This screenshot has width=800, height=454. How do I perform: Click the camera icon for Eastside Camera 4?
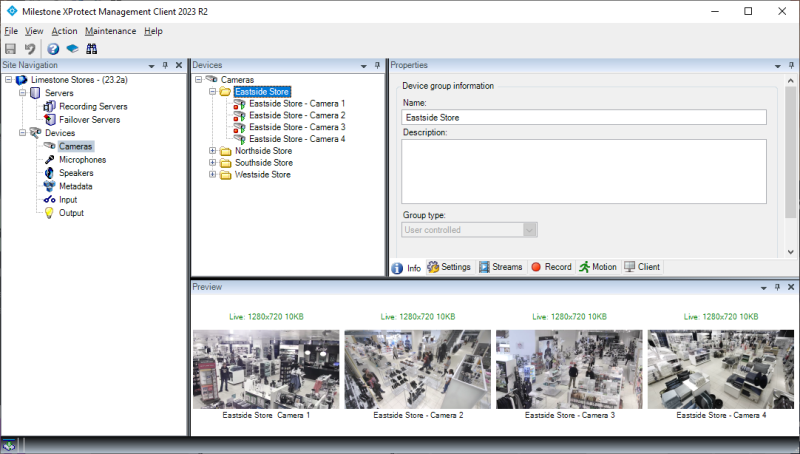tap(239, 139)
